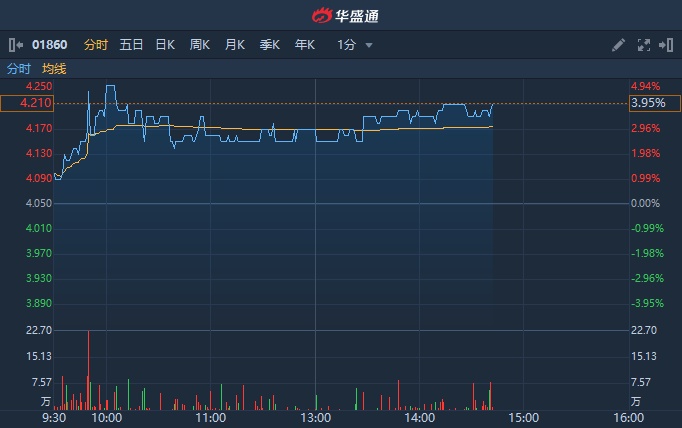Click the 4.210 current price label
Screen dimensions: 682x428
coord(27,103)
